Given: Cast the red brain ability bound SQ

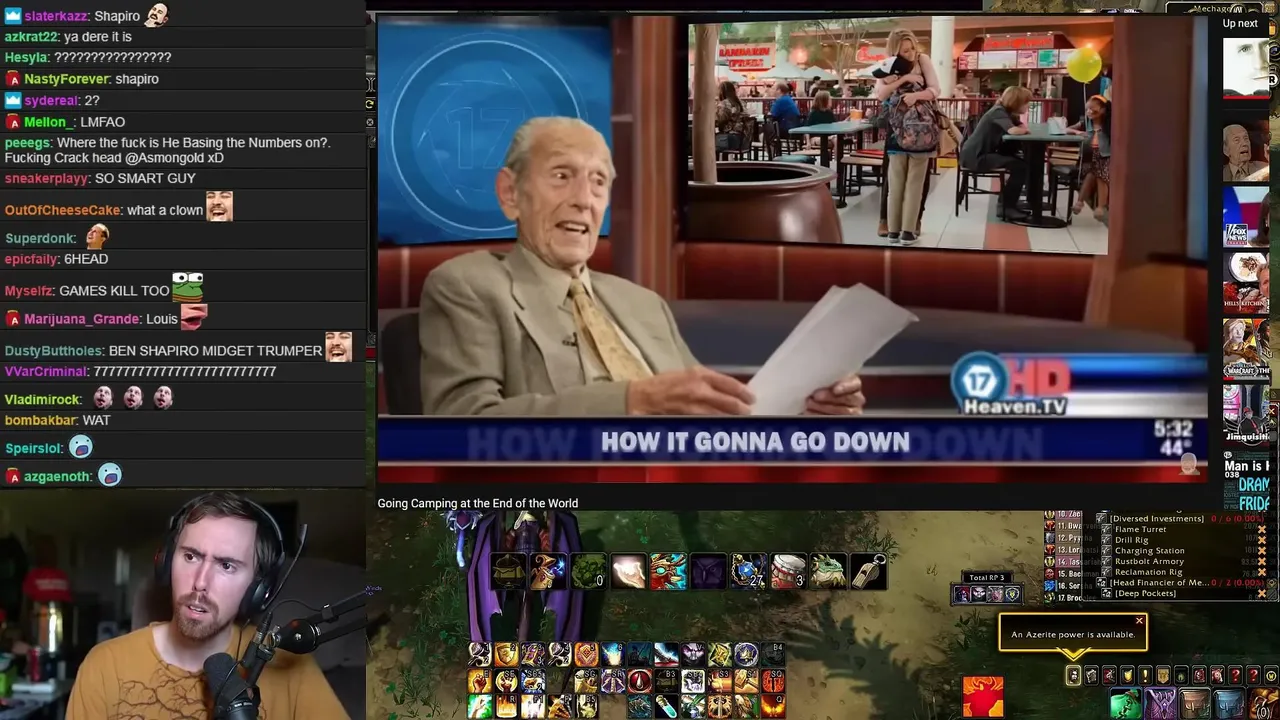Looking at the screenshot, I should pos(773,681).
